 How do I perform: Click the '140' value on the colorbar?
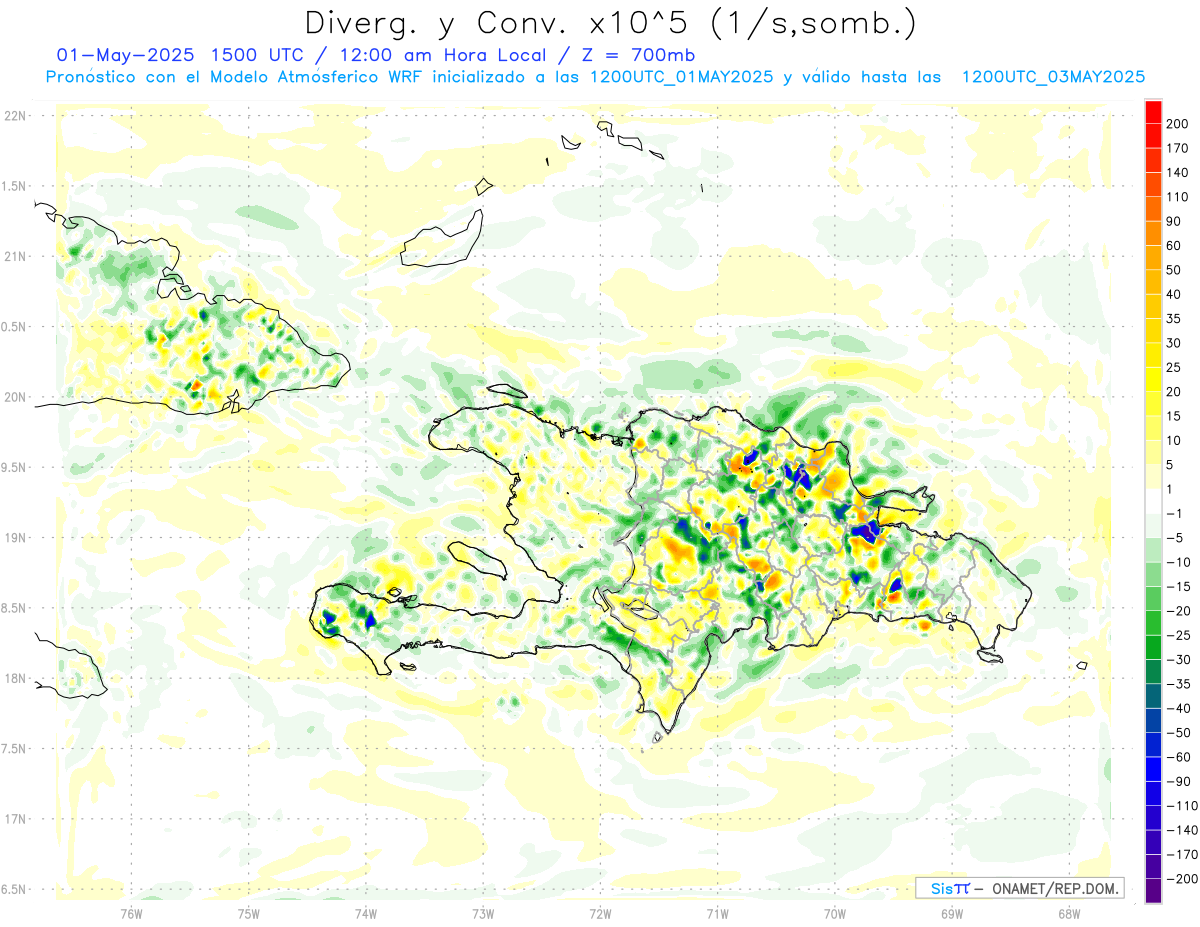pos(1177,173)
